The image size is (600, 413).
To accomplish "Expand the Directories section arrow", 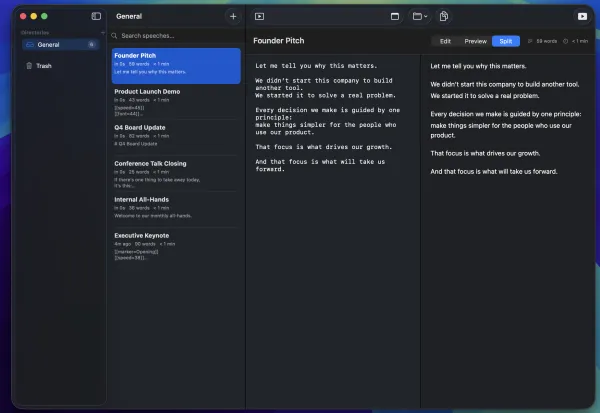I will (103, 33).
